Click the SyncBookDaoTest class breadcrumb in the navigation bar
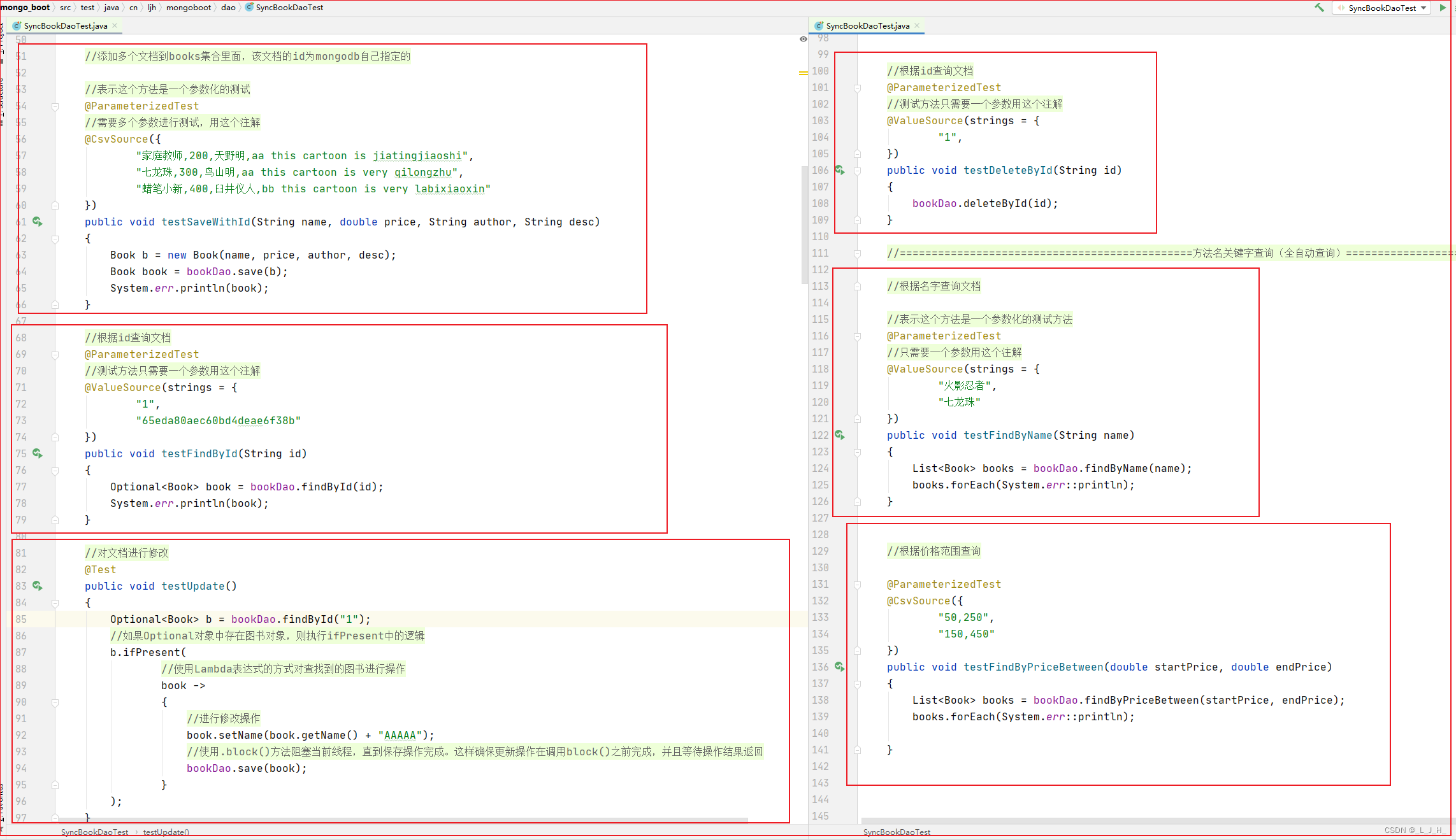Screen dimensions: 1456x840 tap(284, 8)
